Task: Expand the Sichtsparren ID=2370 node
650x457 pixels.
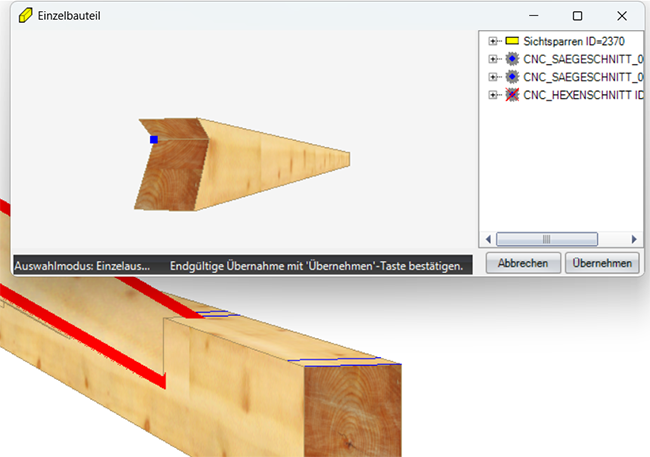Action: (x=493, y=41)
